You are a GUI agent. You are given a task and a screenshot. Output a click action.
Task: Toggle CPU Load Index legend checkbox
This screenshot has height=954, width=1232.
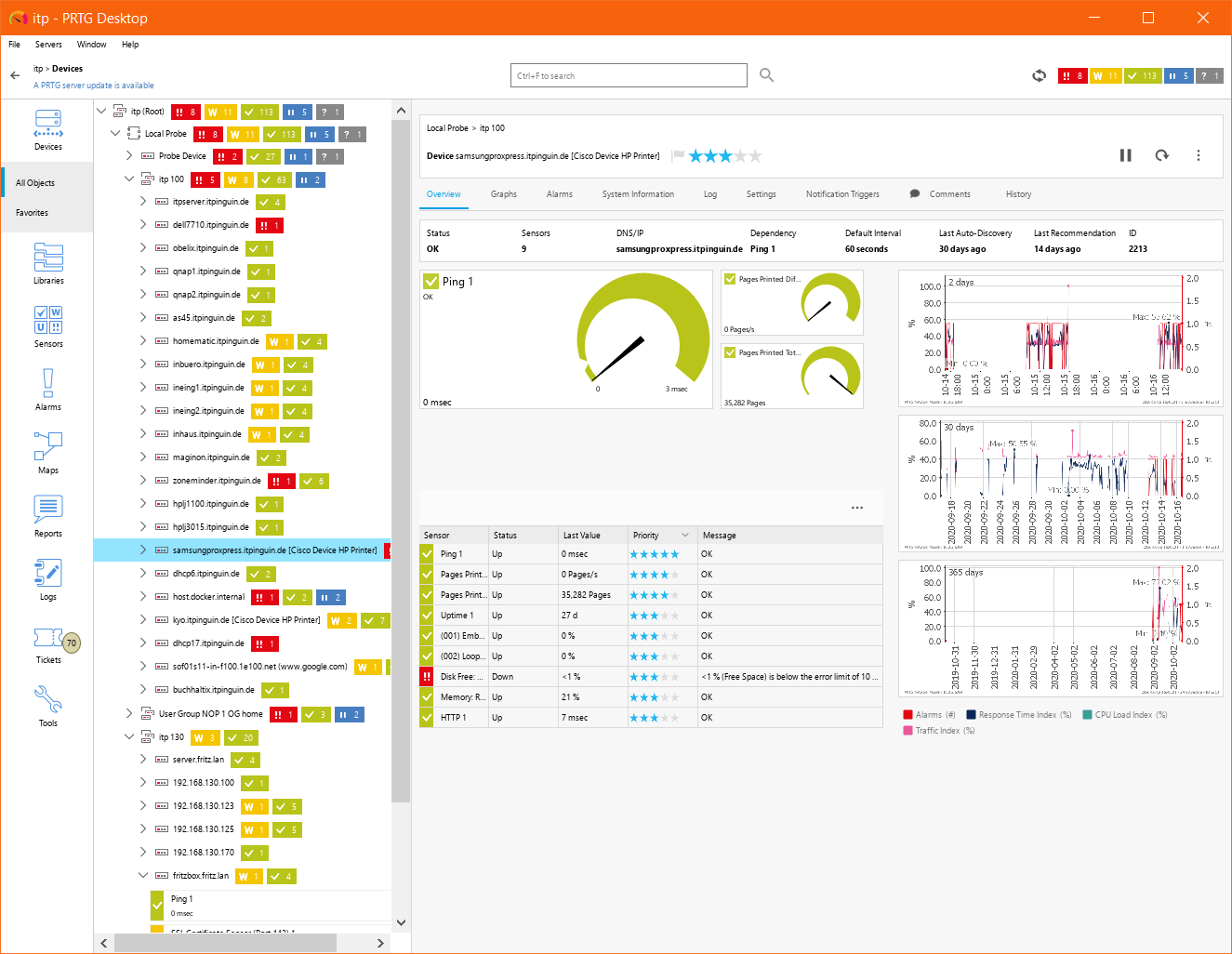point(1087,715)
